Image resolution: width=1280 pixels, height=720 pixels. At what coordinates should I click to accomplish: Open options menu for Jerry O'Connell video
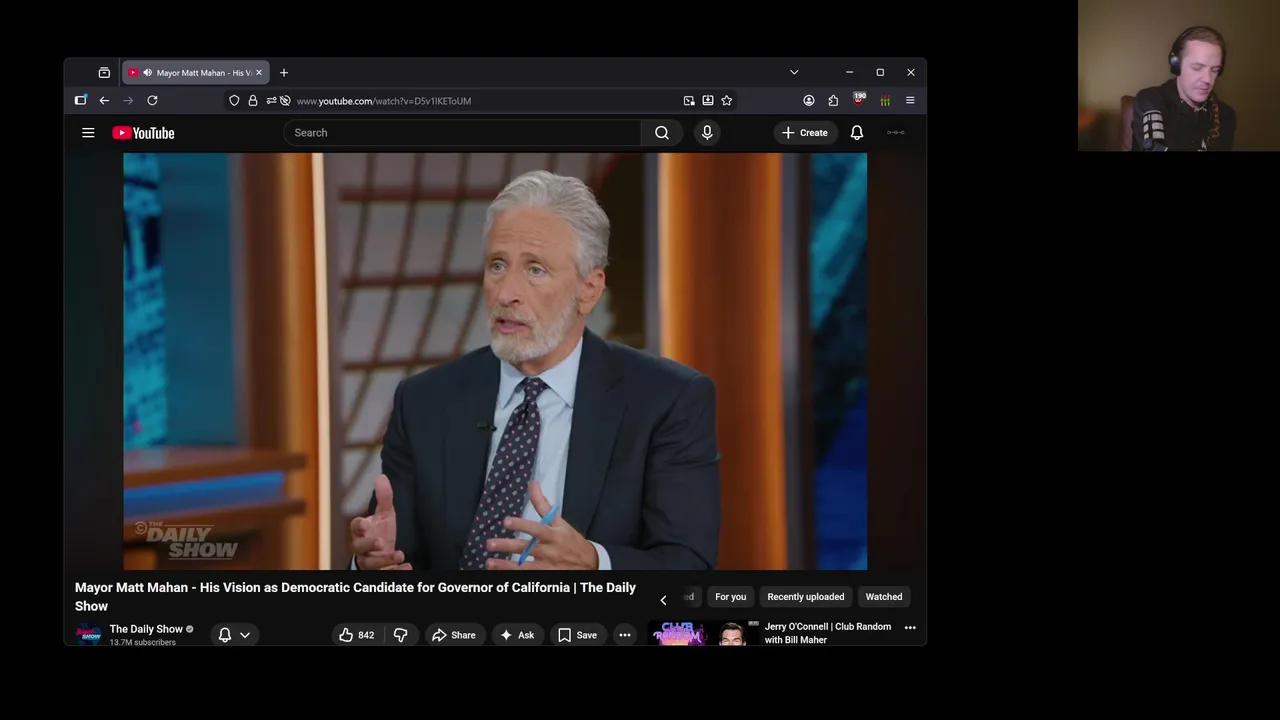(x=910, y=628)
